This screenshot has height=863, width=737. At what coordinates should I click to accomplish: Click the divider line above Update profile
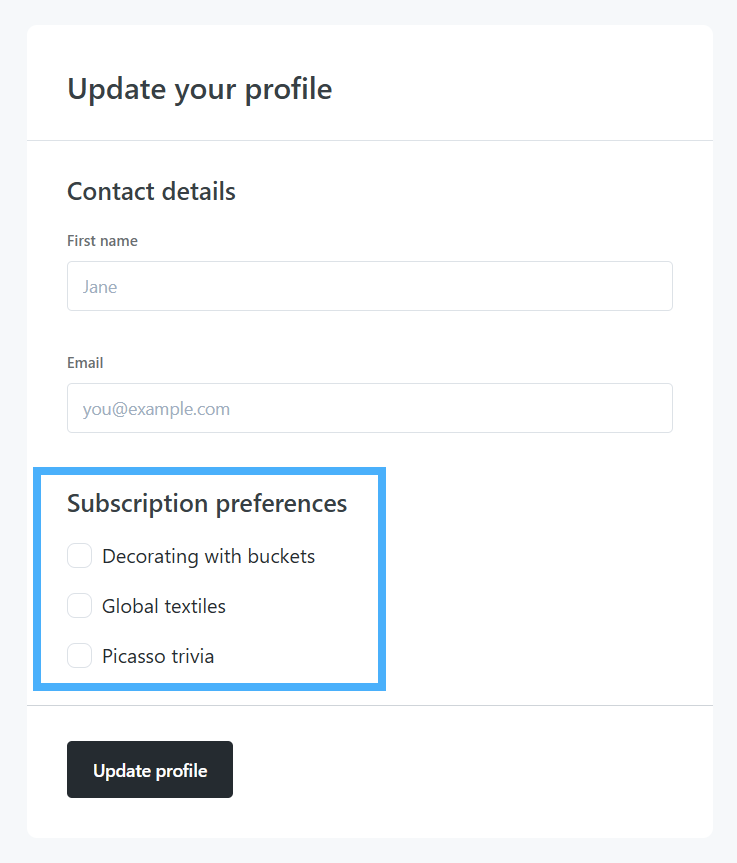point(370,705)
